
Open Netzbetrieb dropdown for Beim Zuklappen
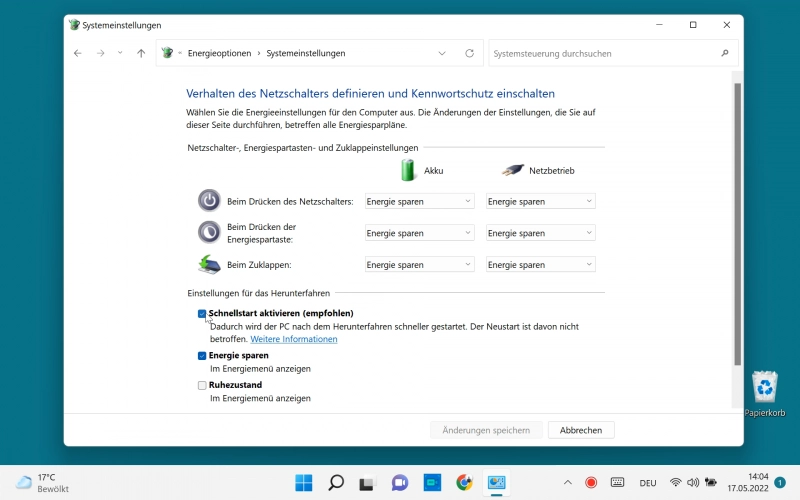click(540, 265)
